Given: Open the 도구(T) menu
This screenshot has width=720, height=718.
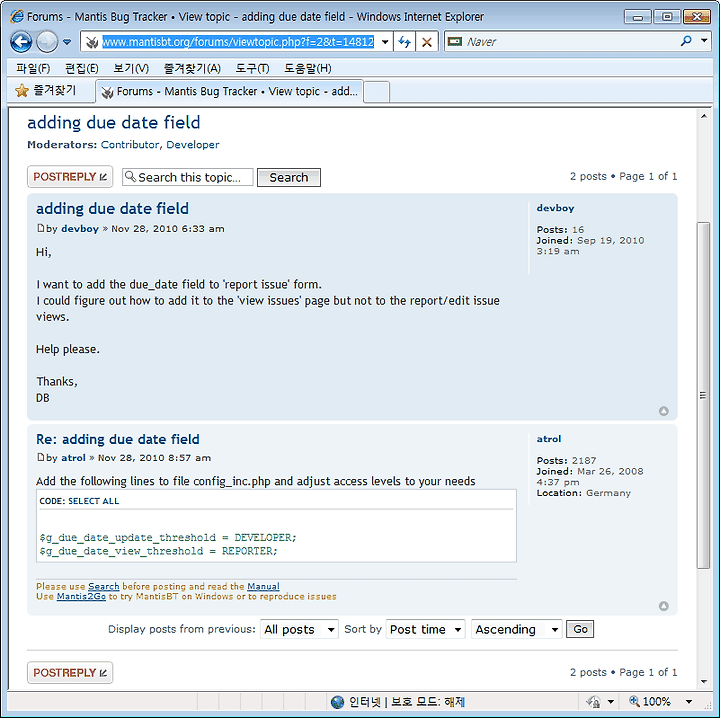Looking at the screenshot, I should (252, 68).
